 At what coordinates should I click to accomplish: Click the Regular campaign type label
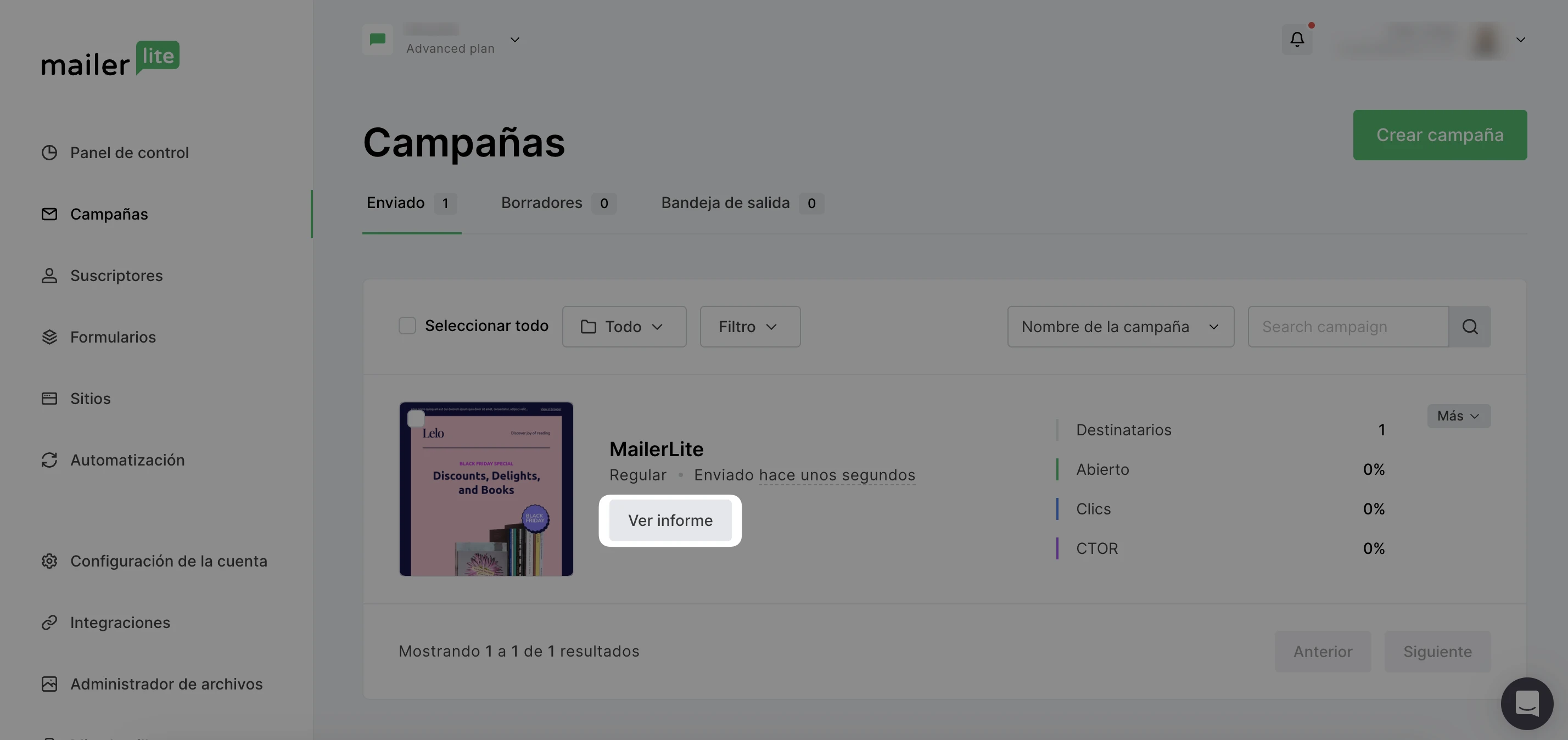point(637,475)
